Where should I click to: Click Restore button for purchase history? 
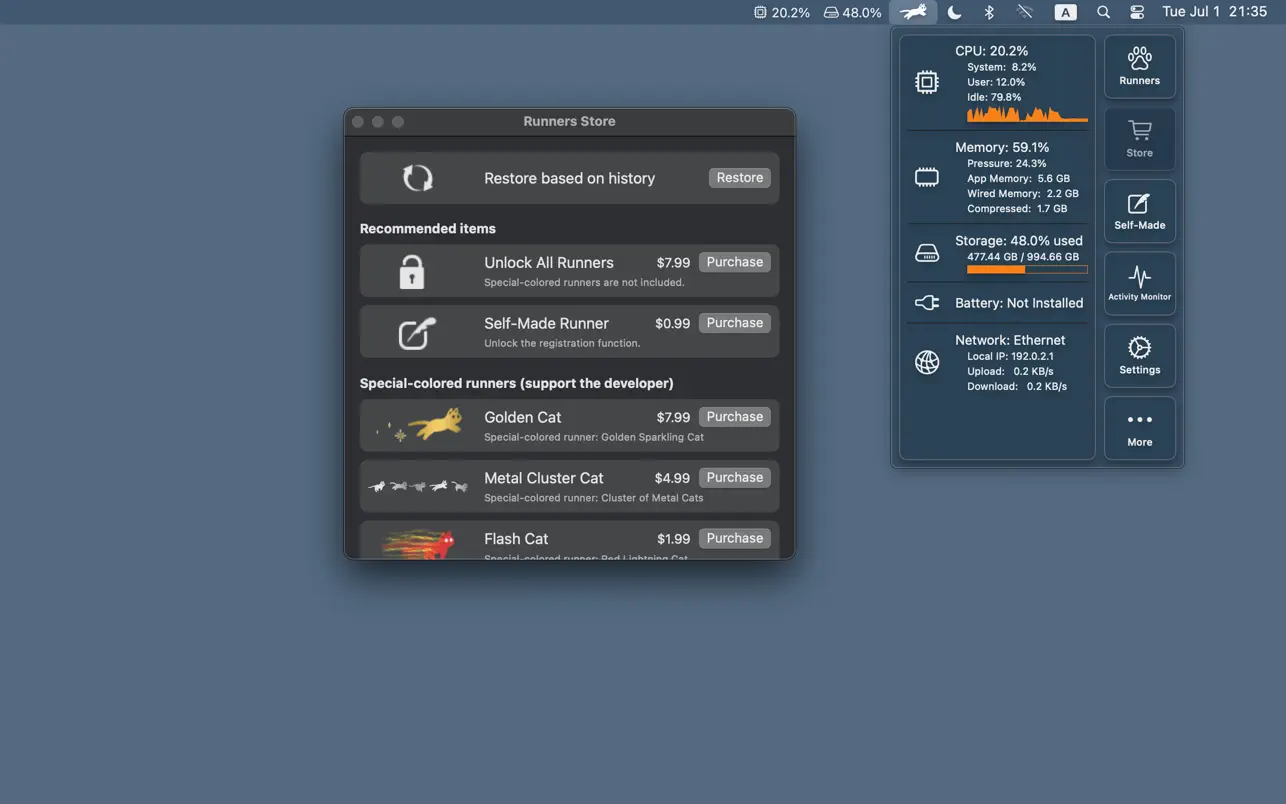tap(740, 177)
